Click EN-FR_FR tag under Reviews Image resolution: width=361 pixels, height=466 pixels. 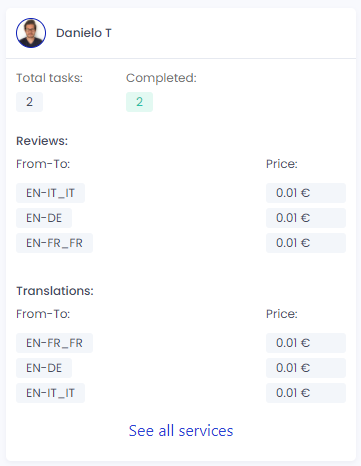54,243
